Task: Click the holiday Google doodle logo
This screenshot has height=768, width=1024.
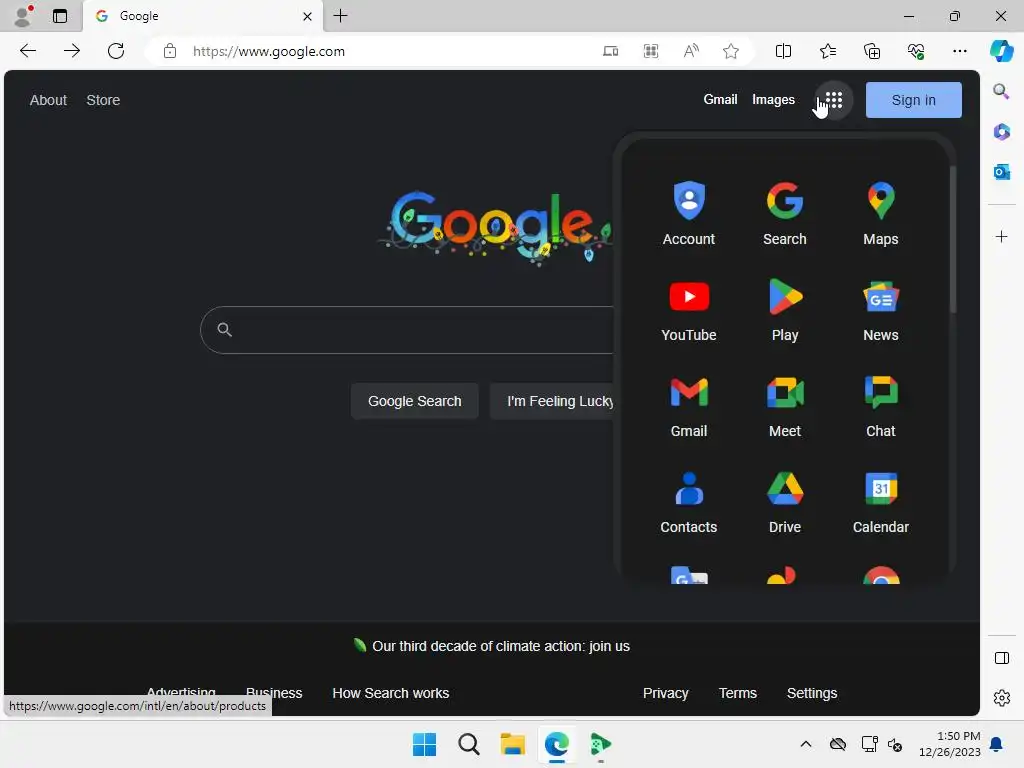Action: pyautogui.click(x=494, y=227)
